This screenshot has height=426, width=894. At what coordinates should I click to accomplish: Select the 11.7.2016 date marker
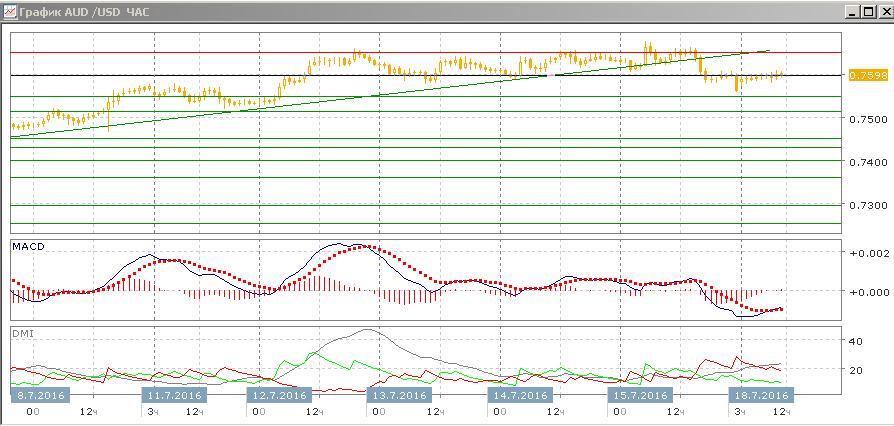pos(172,395)
